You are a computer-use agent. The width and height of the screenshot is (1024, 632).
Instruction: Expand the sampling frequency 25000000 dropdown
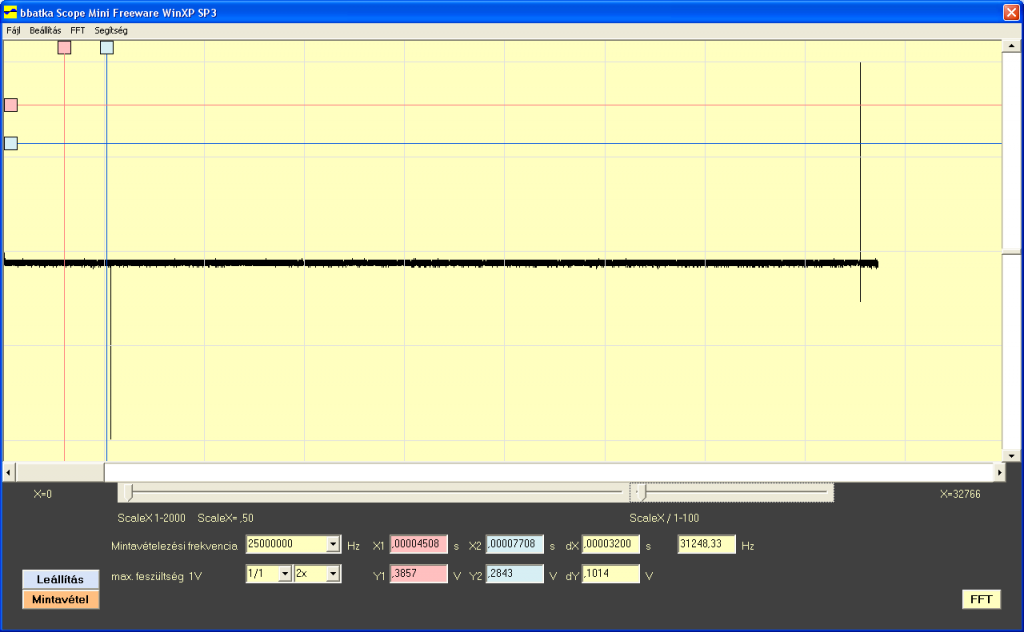point(333,545)
